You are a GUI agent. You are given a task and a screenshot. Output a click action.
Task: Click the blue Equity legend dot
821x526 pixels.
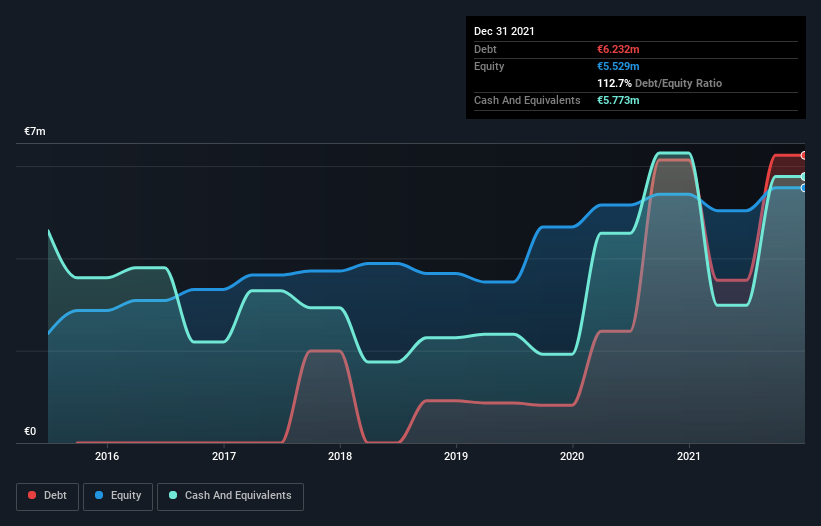(x=99, y=495)
